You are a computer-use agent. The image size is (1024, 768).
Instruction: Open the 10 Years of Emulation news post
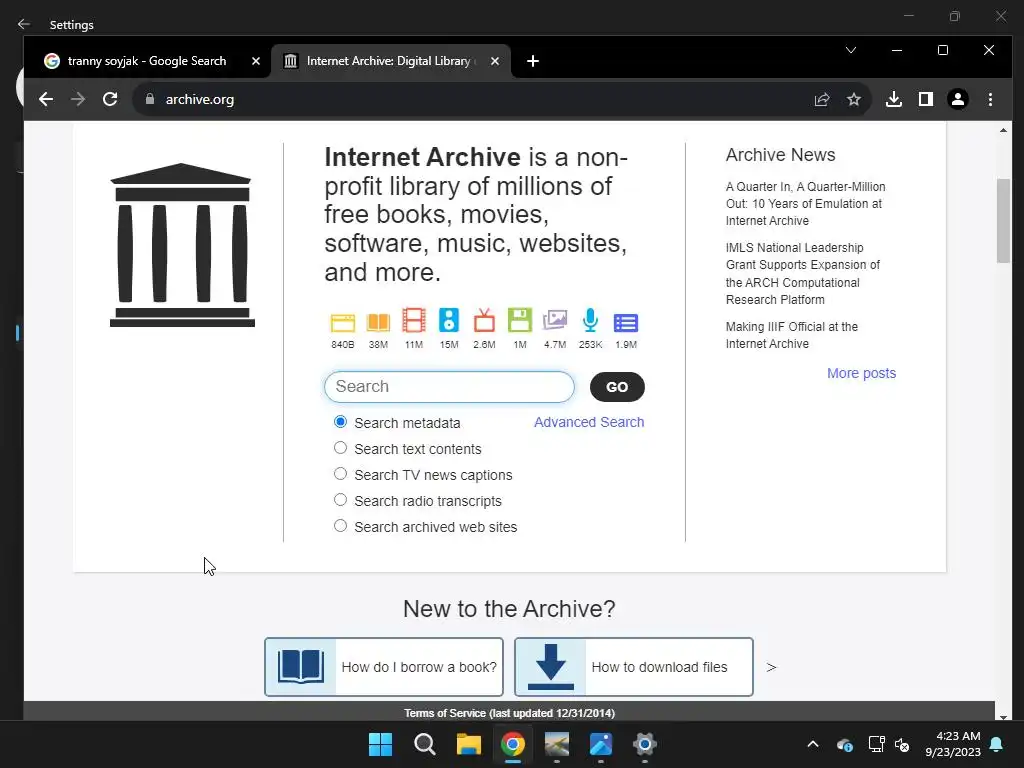point(805,204)
